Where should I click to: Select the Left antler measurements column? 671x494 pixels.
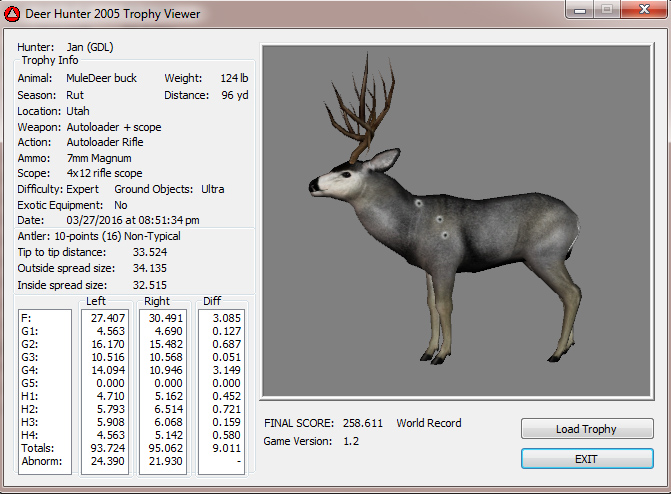point(103,392)
